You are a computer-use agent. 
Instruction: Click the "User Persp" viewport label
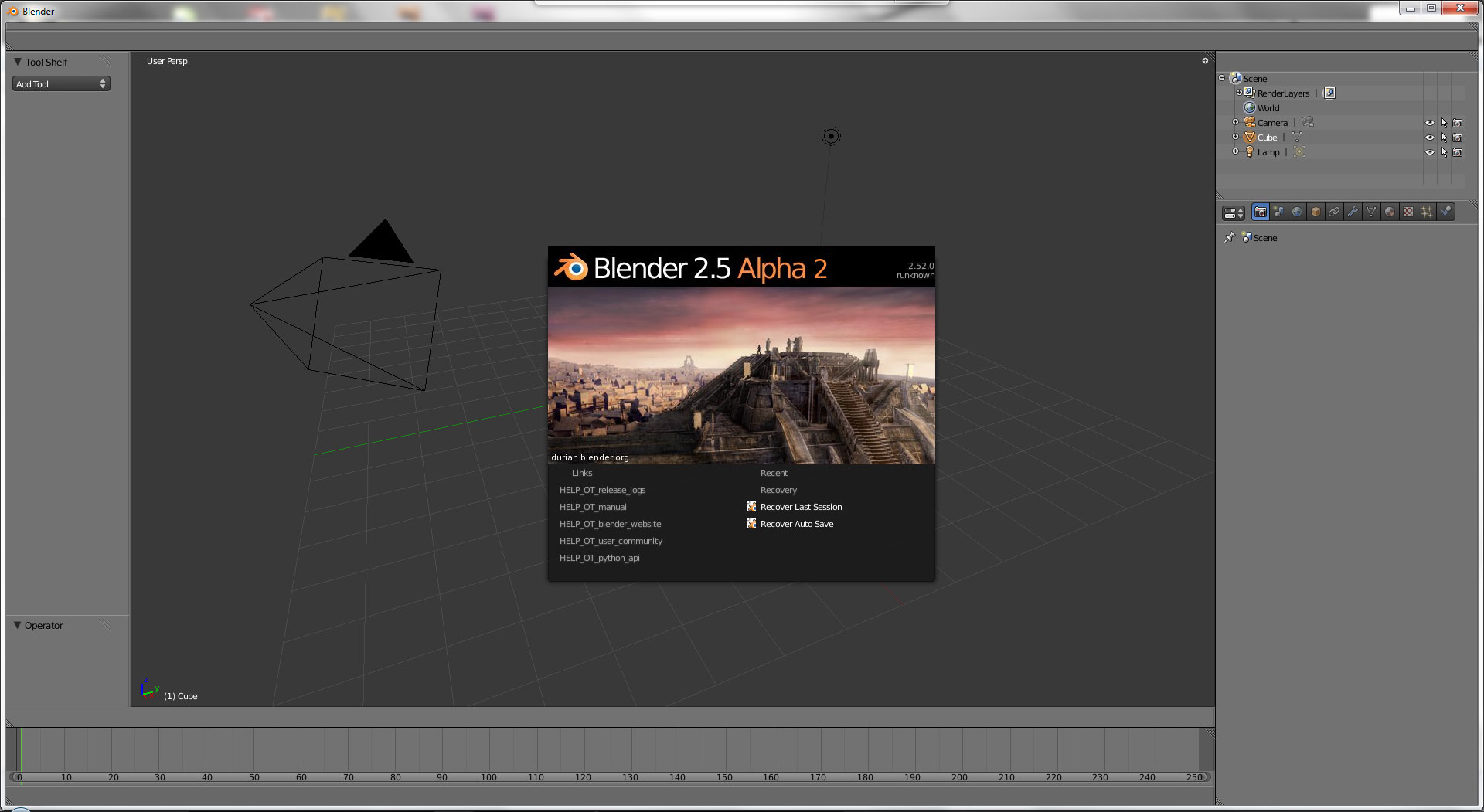167,61
